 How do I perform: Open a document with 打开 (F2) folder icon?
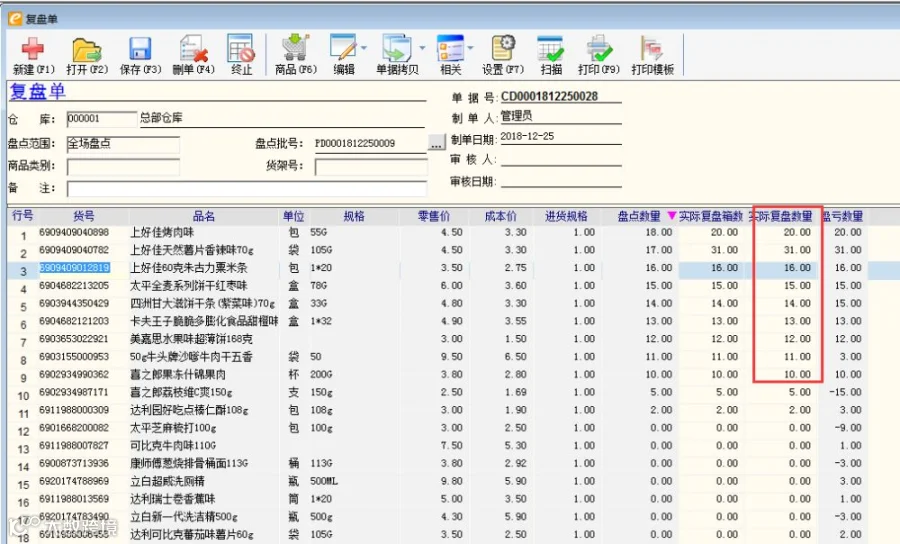87,49
